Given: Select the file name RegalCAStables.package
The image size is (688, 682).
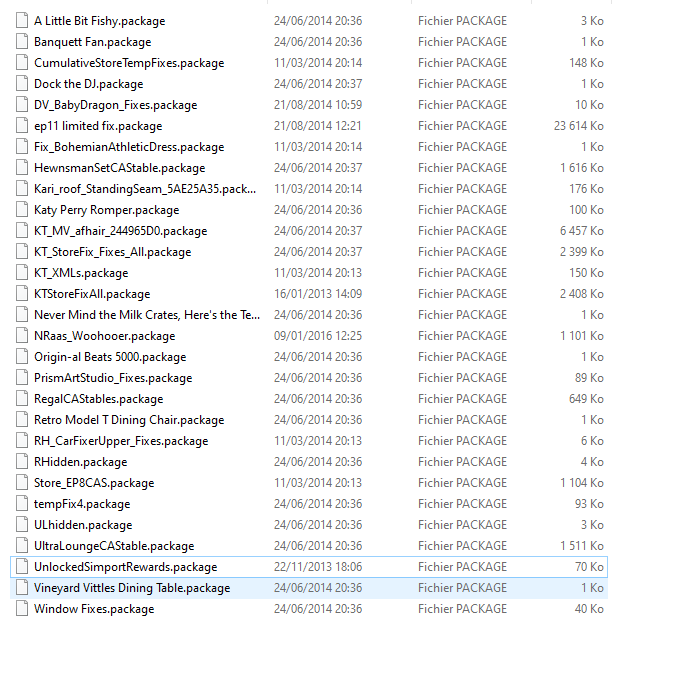Looking at the screenshot, I should pyautogui.click(x=99, y=399).
